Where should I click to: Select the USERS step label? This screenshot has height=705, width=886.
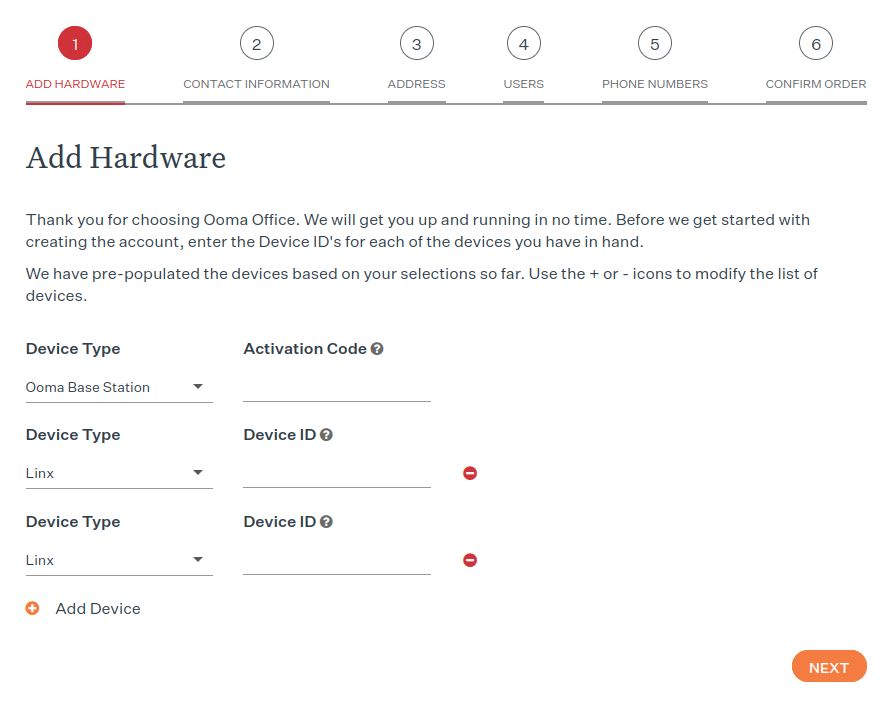coord(523,84)
